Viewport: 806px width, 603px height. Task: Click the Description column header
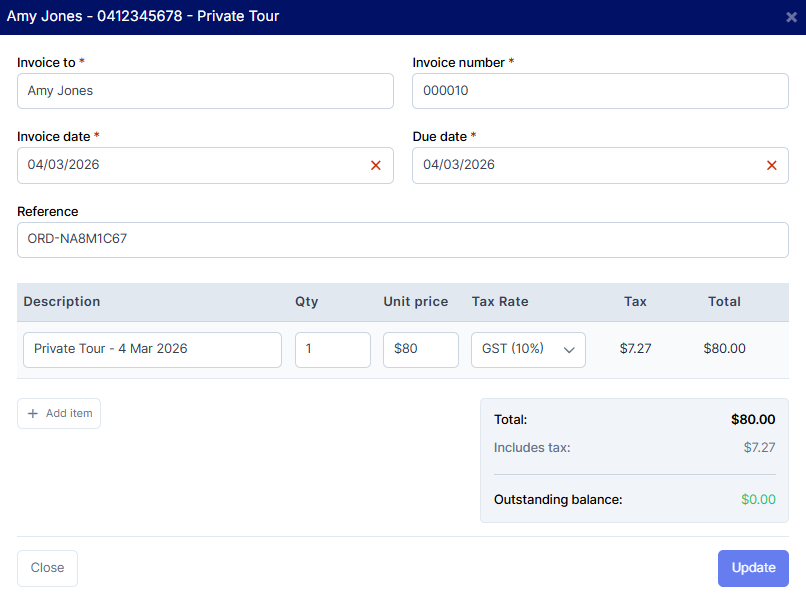pos(62,302)
